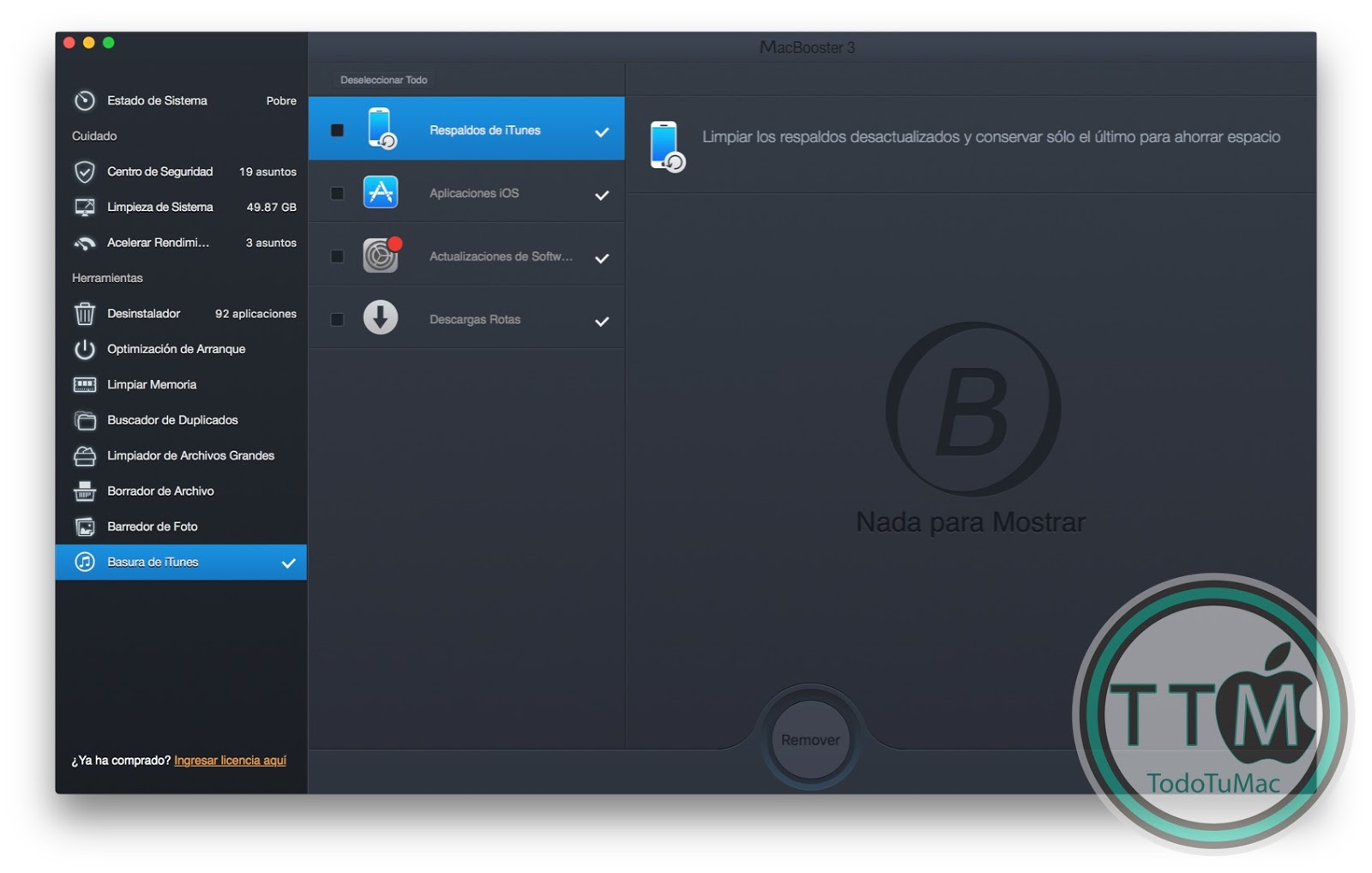Open Limpiador de Archivos Grandes label
1372x873 pixels.
click(x=190, y=455)
